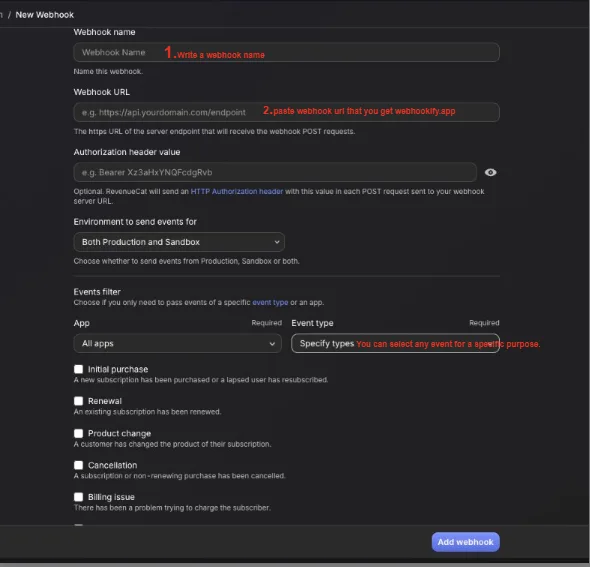Click into the Webhook URL field
Screen dimensions: 590x567
[286, 112]
